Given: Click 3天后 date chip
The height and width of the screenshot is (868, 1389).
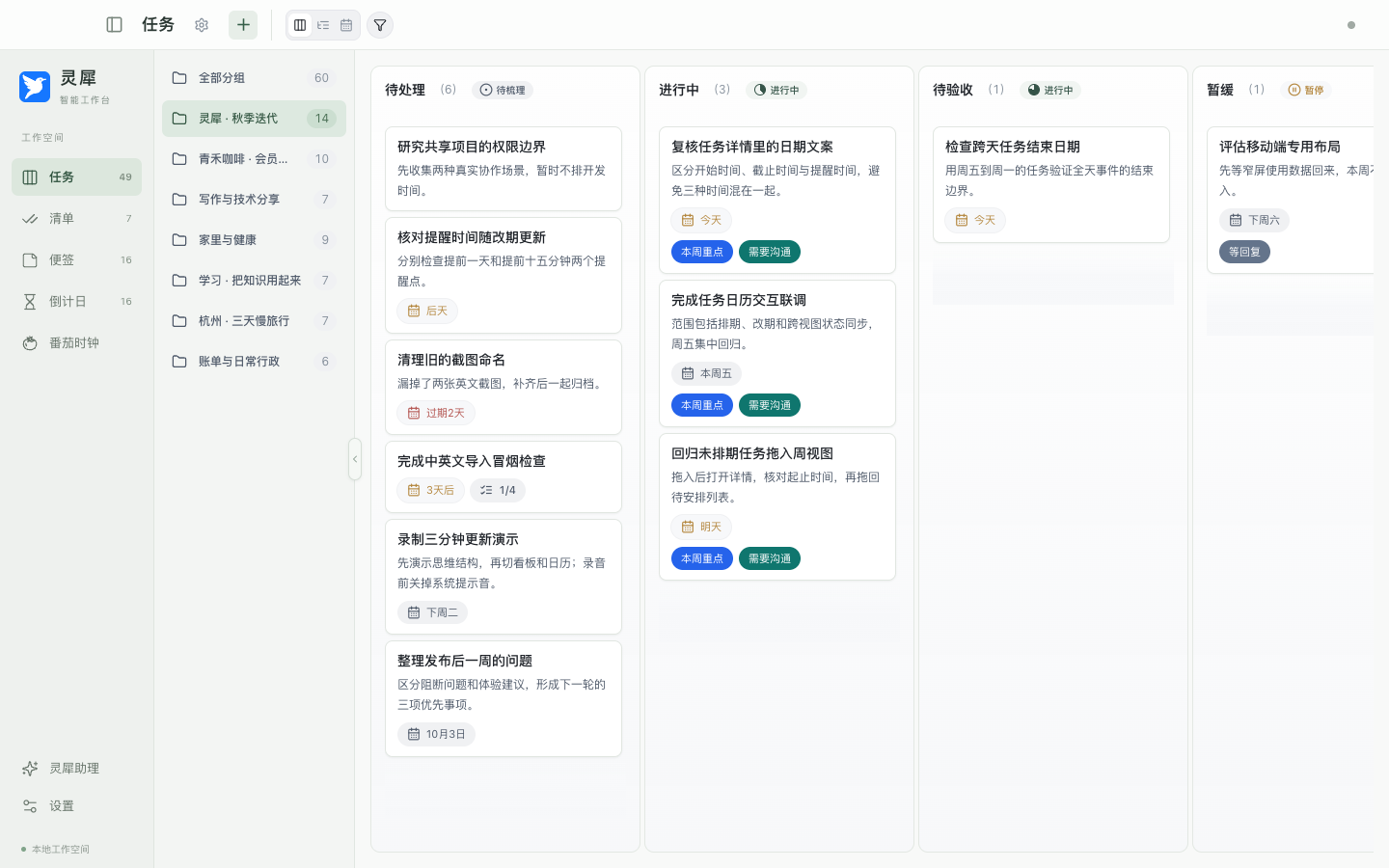Looking at the screenshot, I should tap(431, 490).
